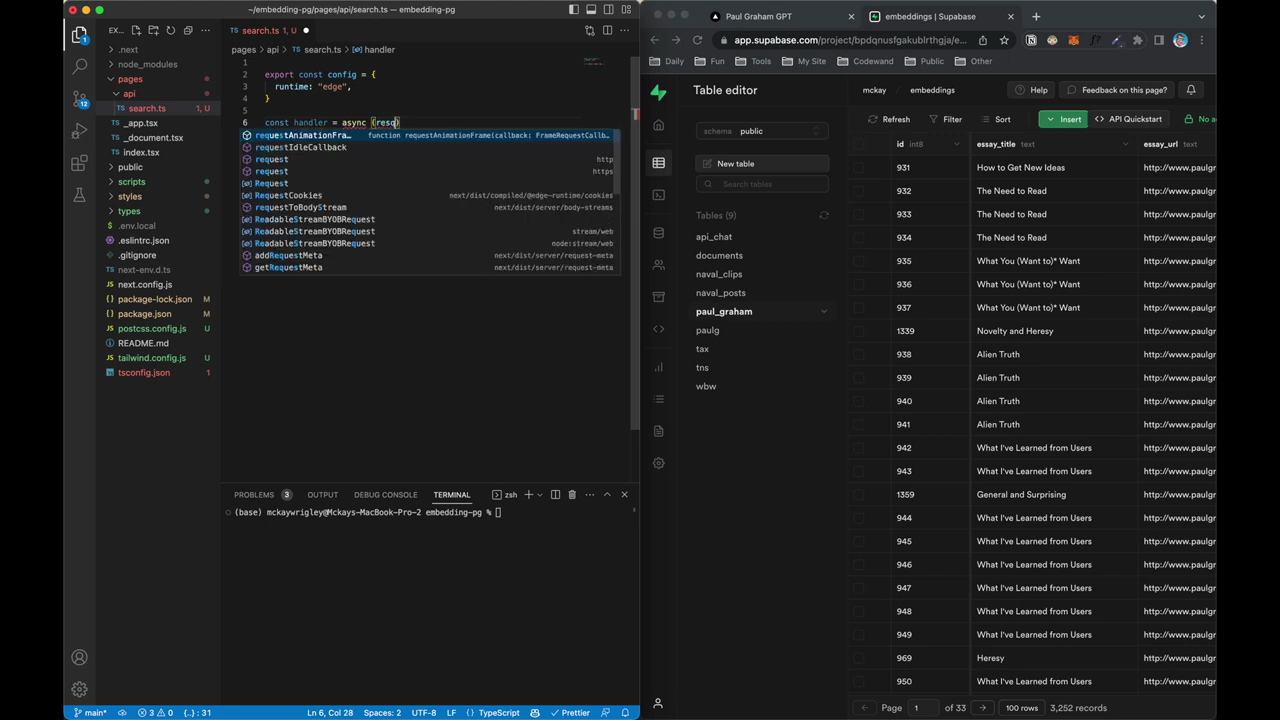This screenshot has width=1280, height=720.
Task: Open the Authentication users sidebar icon
Action: (x=658, y=265)
